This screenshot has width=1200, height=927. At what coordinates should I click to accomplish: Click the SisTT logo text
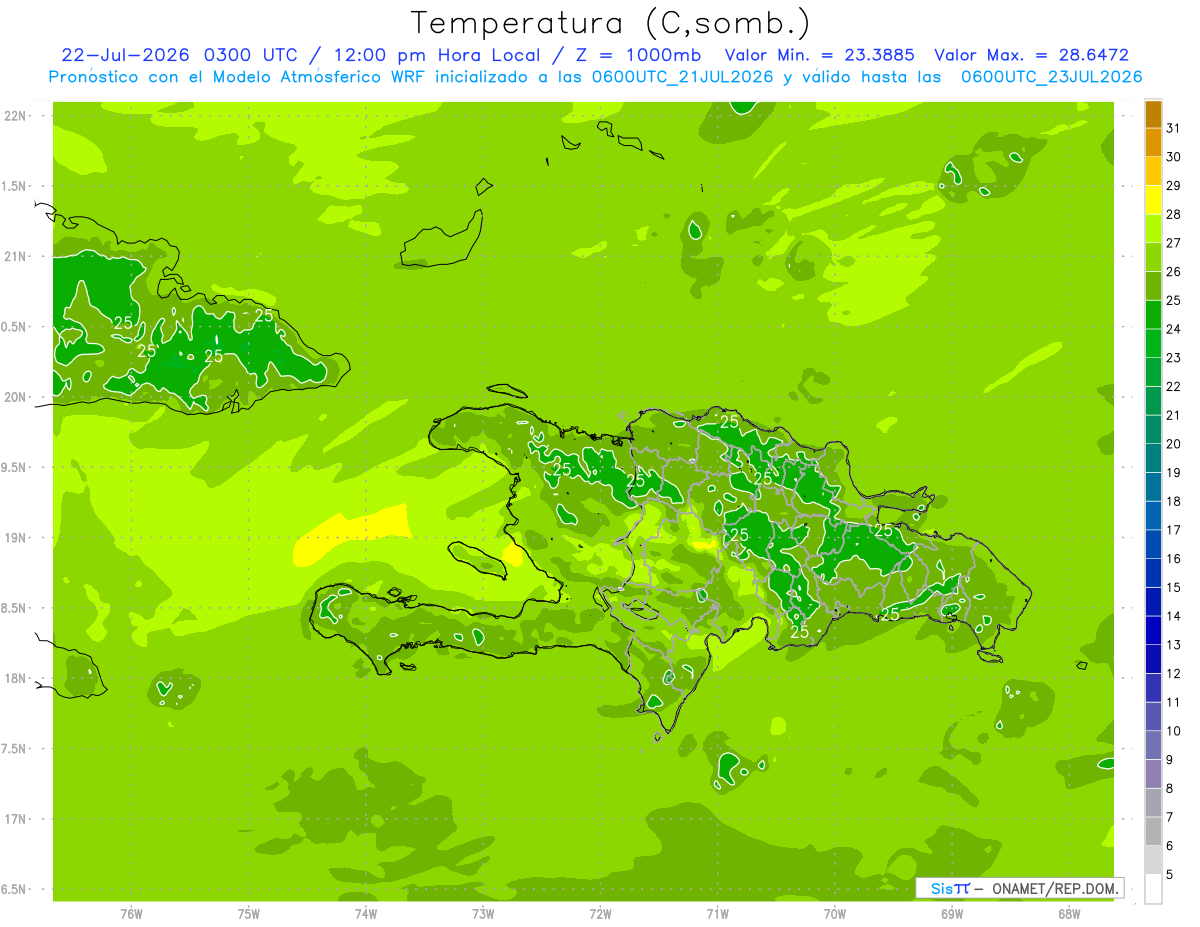pos(950,888)
